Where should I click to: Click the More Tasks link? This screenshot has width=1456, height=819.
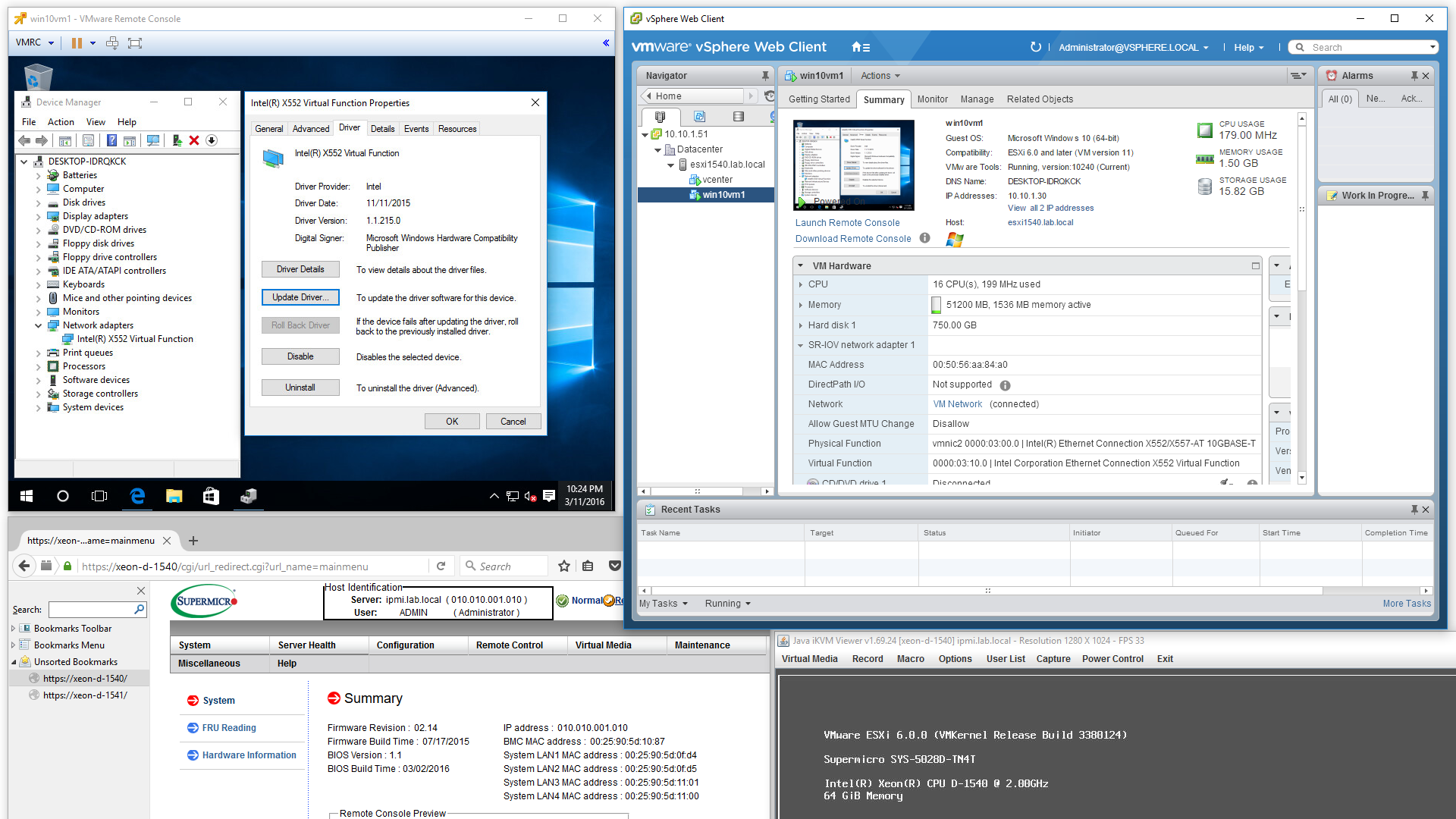tap(1407, 604)
